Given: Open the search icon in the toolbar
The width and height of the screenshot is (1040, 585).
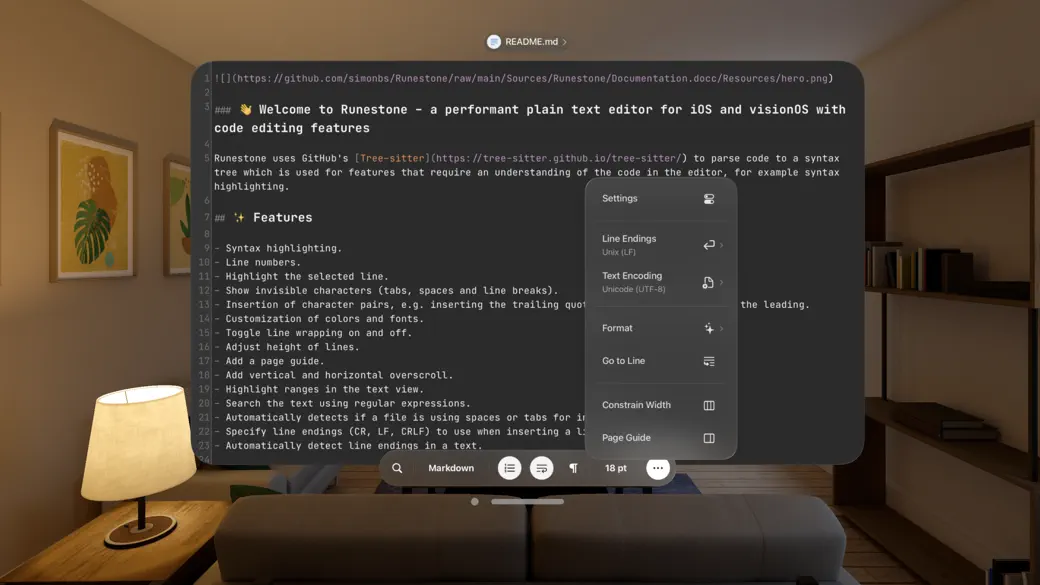Looking at the screenshot, I should click(x=397, y=467).
